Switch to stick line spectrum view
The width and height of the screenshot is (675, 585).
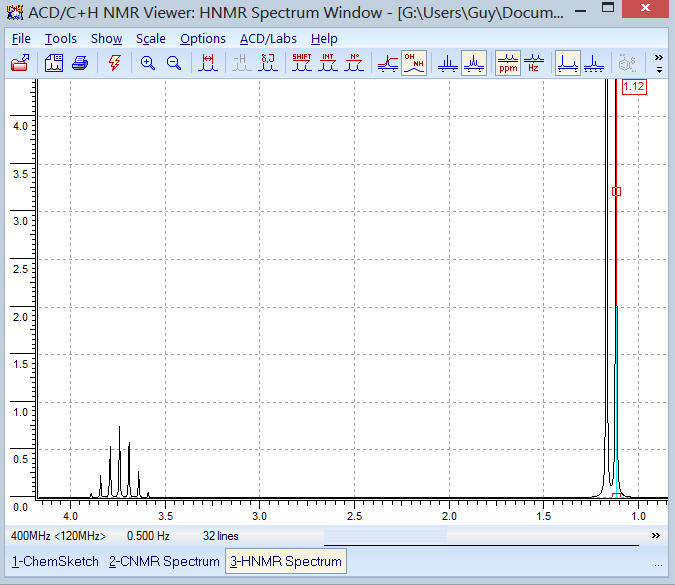448,63
